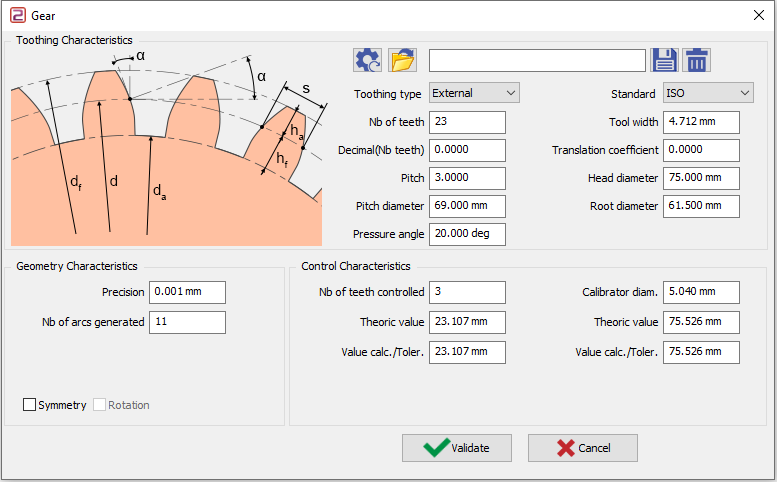Click the Precision value field
This screenshot has height=482, width=777.
[x=187, y=292]
